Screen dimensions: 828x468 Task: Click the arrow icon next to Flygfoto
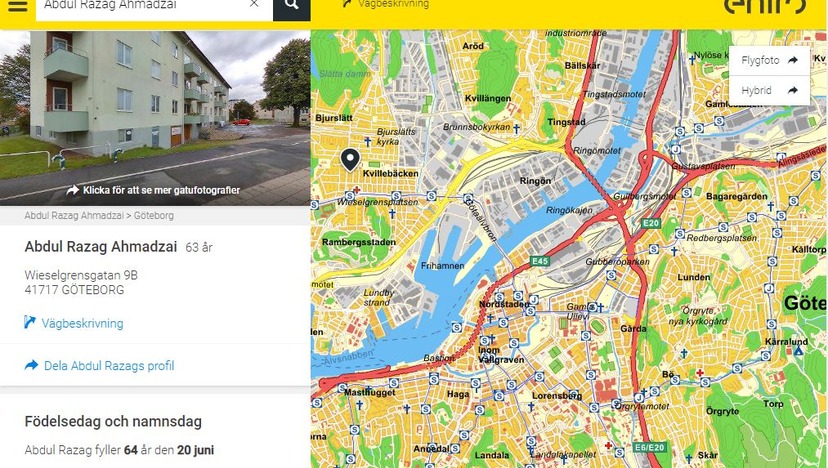tap(793, 60)
